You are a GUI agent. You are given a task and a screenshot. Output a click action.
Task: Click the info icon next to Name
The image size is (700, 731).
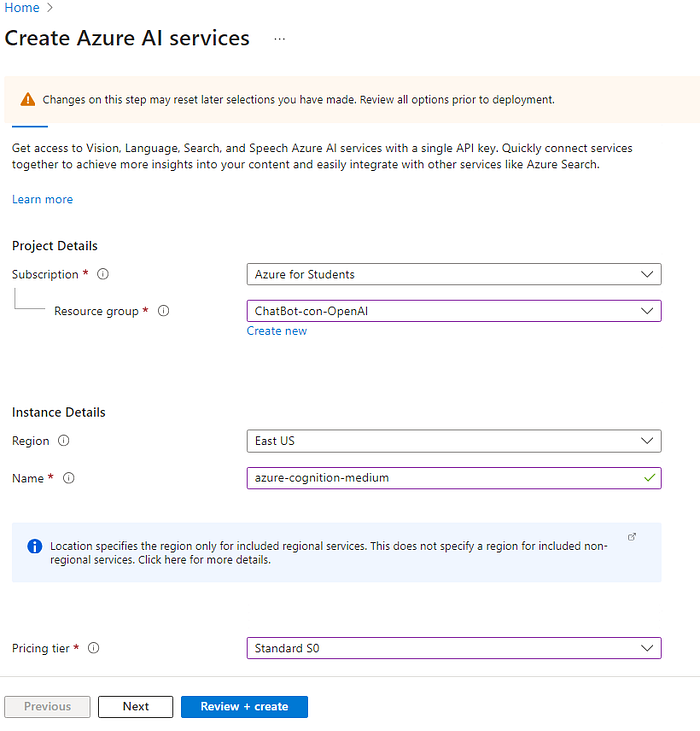tap(69, 478)
